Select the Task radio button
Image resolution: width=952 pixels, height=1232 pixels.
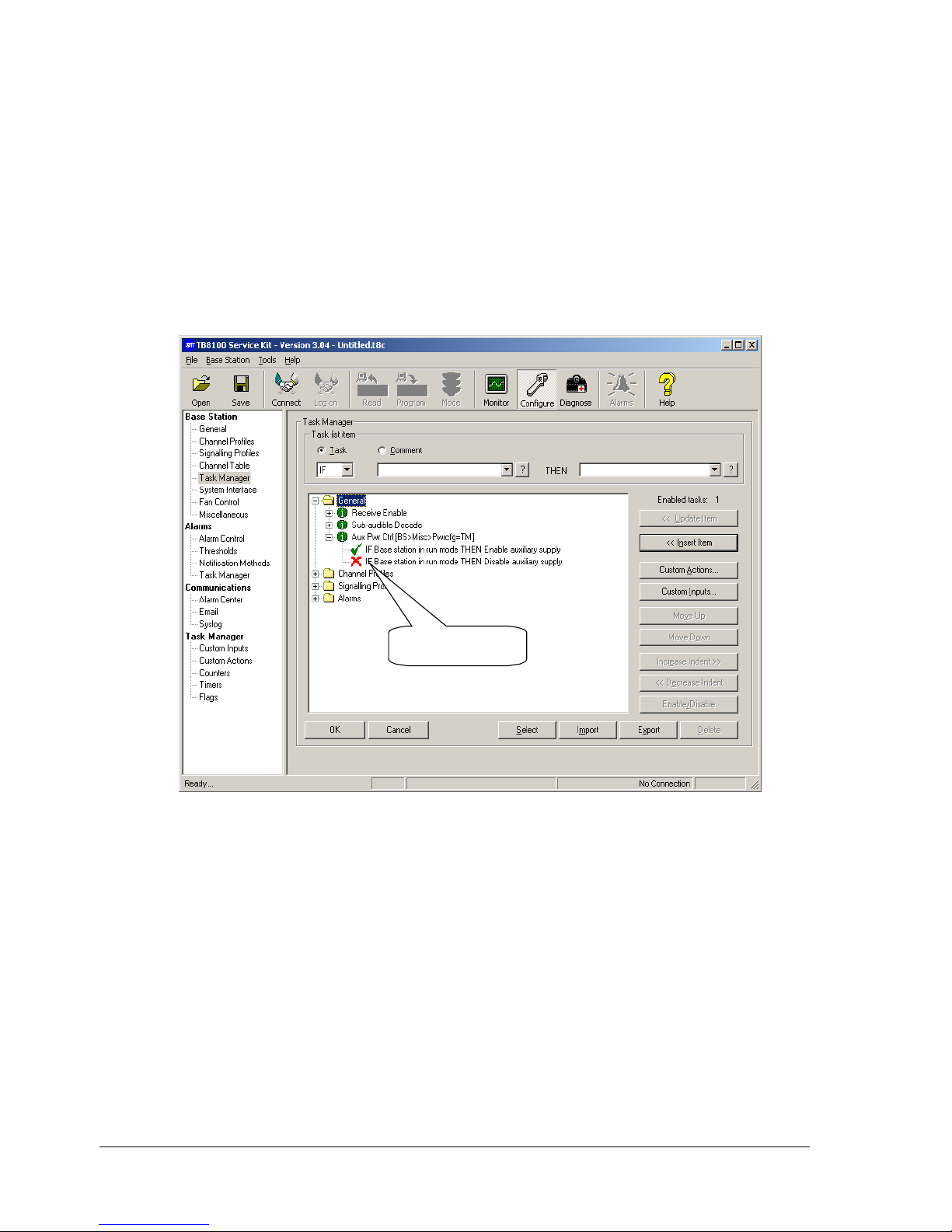click(x=321, y=450)
